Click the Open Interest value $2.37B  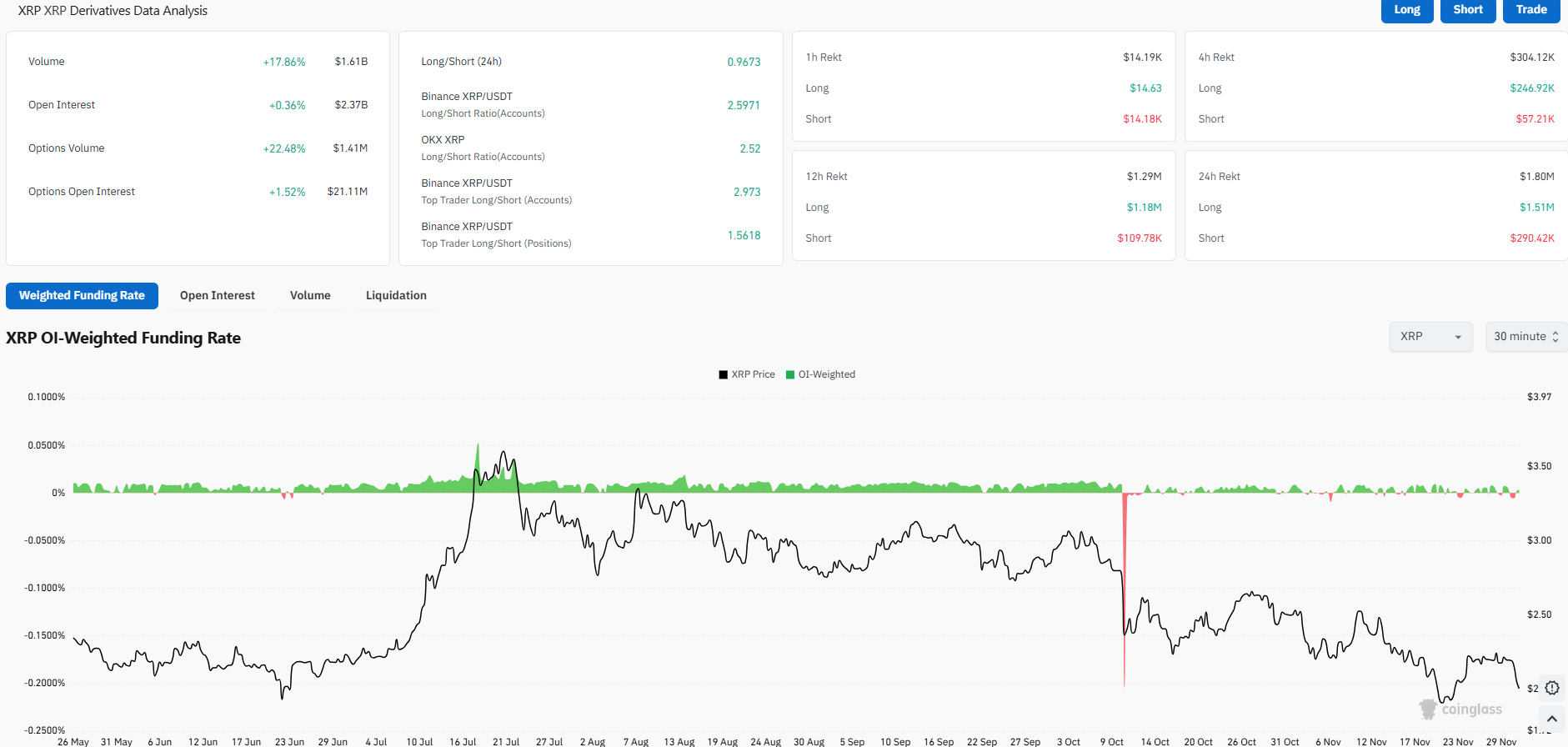point(351,105)
